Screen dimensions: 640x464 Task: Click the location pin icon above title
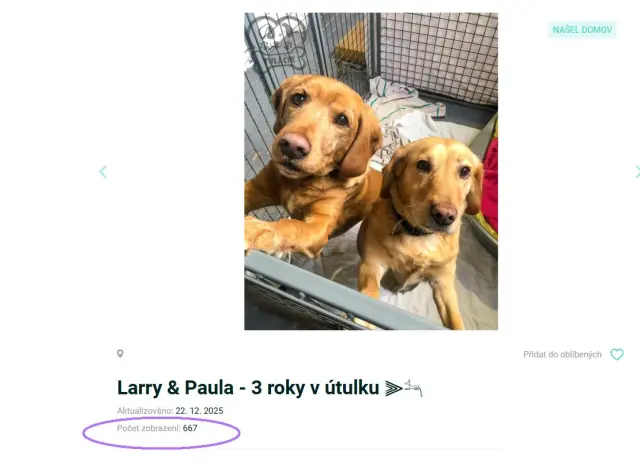pyautogui.click(x=120, y=353)
